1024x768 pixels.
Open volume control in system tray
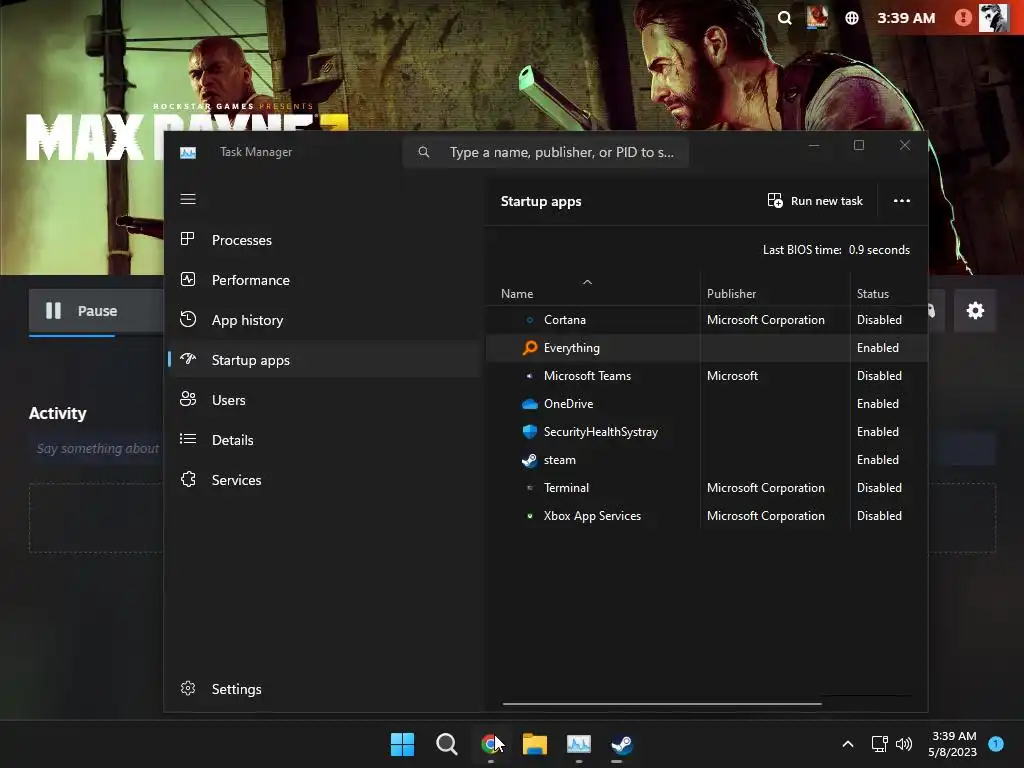tap(904, 744)
